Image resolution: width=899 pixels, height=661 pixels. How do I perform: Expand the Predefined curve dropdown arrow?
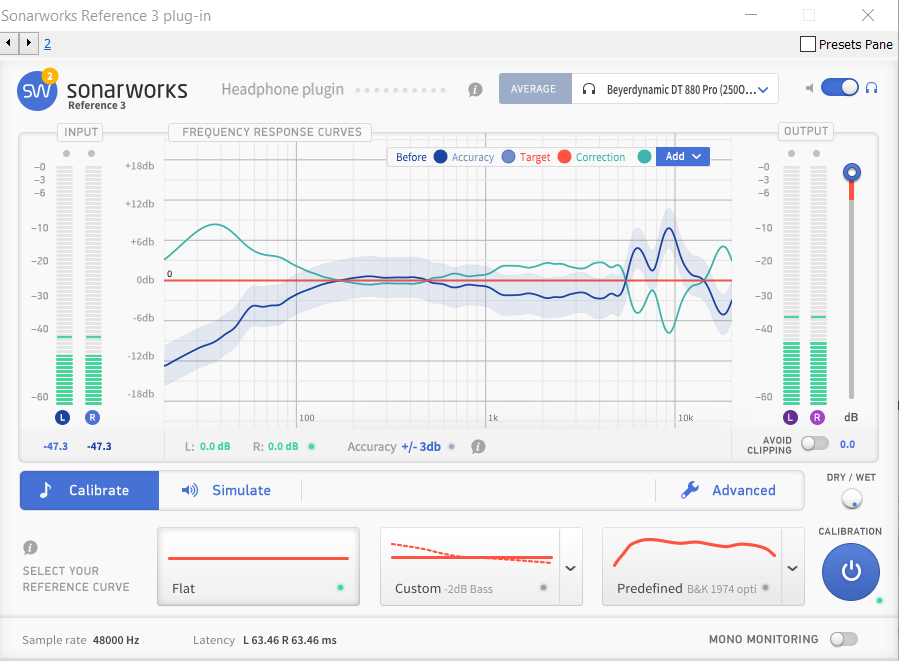tap(792, 568)
